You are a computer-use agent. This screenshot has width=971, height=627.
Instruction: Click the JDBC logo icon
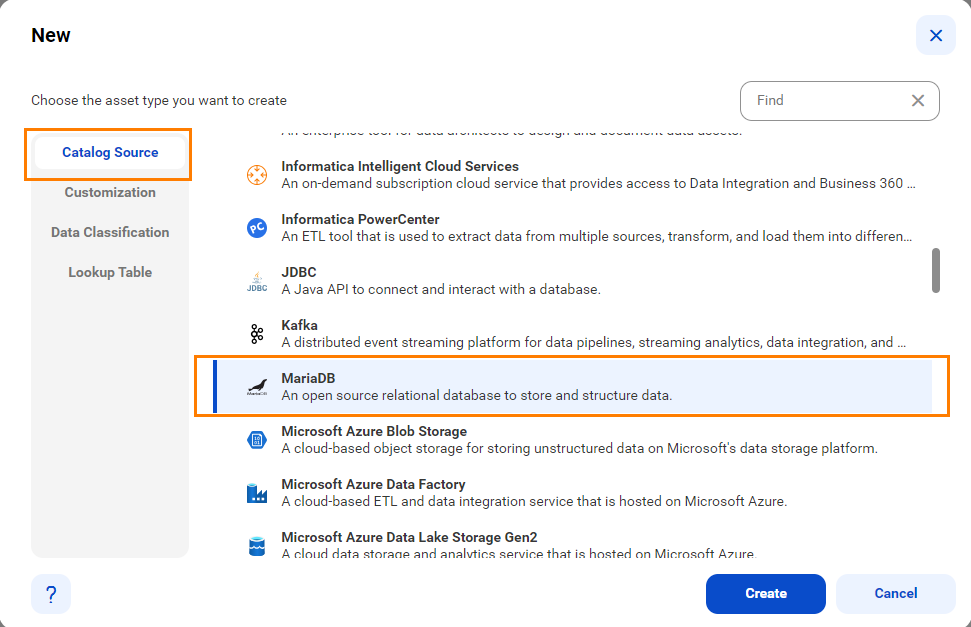coord(257,281)
